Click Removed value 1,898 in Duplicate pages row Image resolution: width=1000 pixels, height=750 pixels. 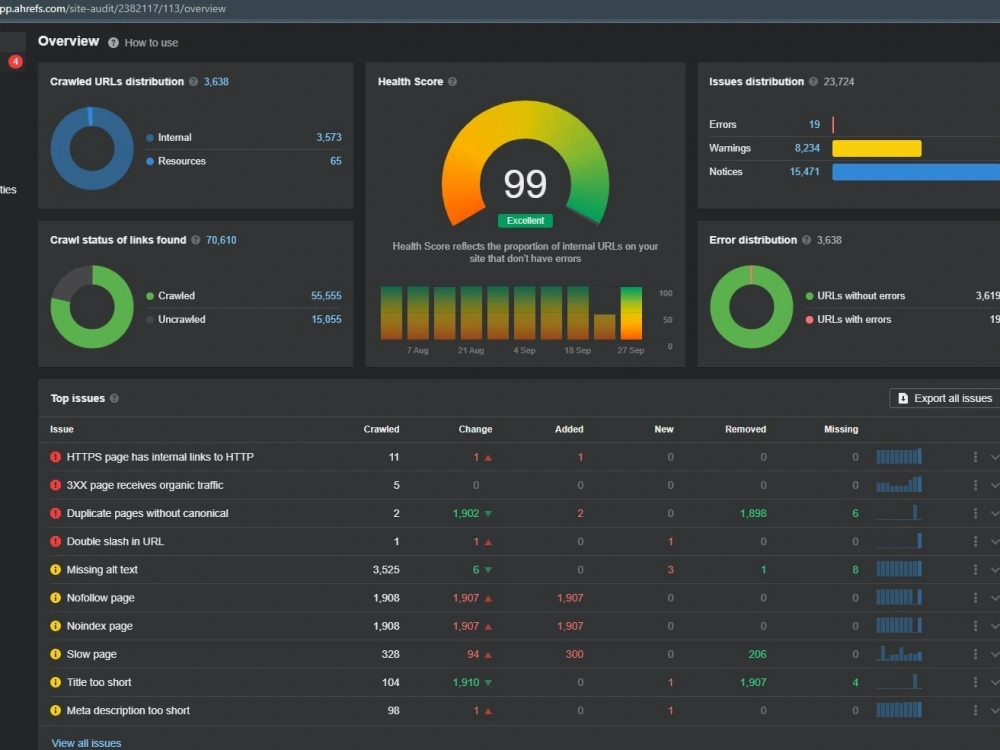(753, 513)
